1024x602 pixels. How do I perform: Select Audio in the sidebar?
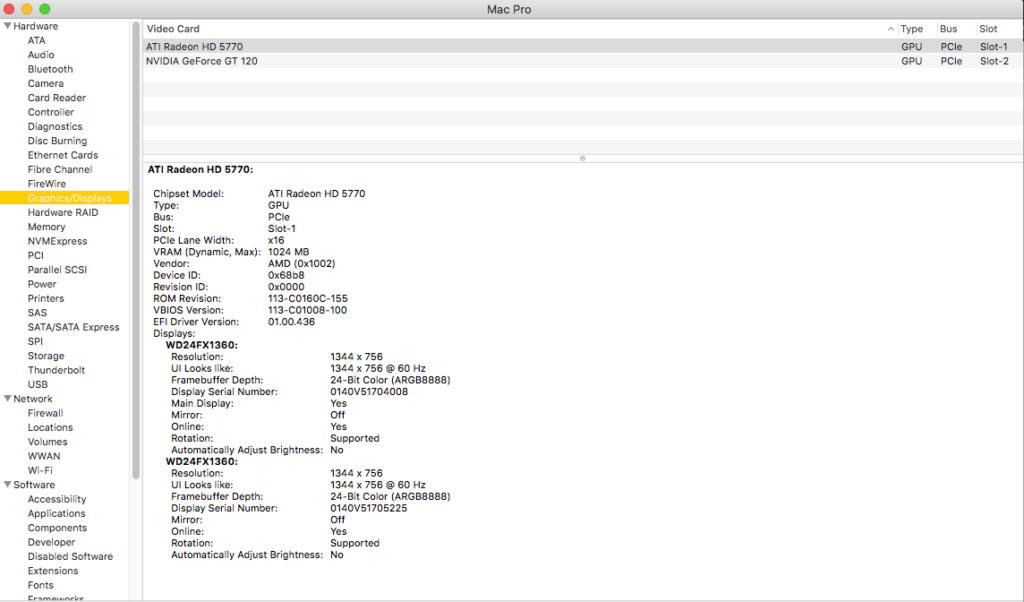click(40, 55)
